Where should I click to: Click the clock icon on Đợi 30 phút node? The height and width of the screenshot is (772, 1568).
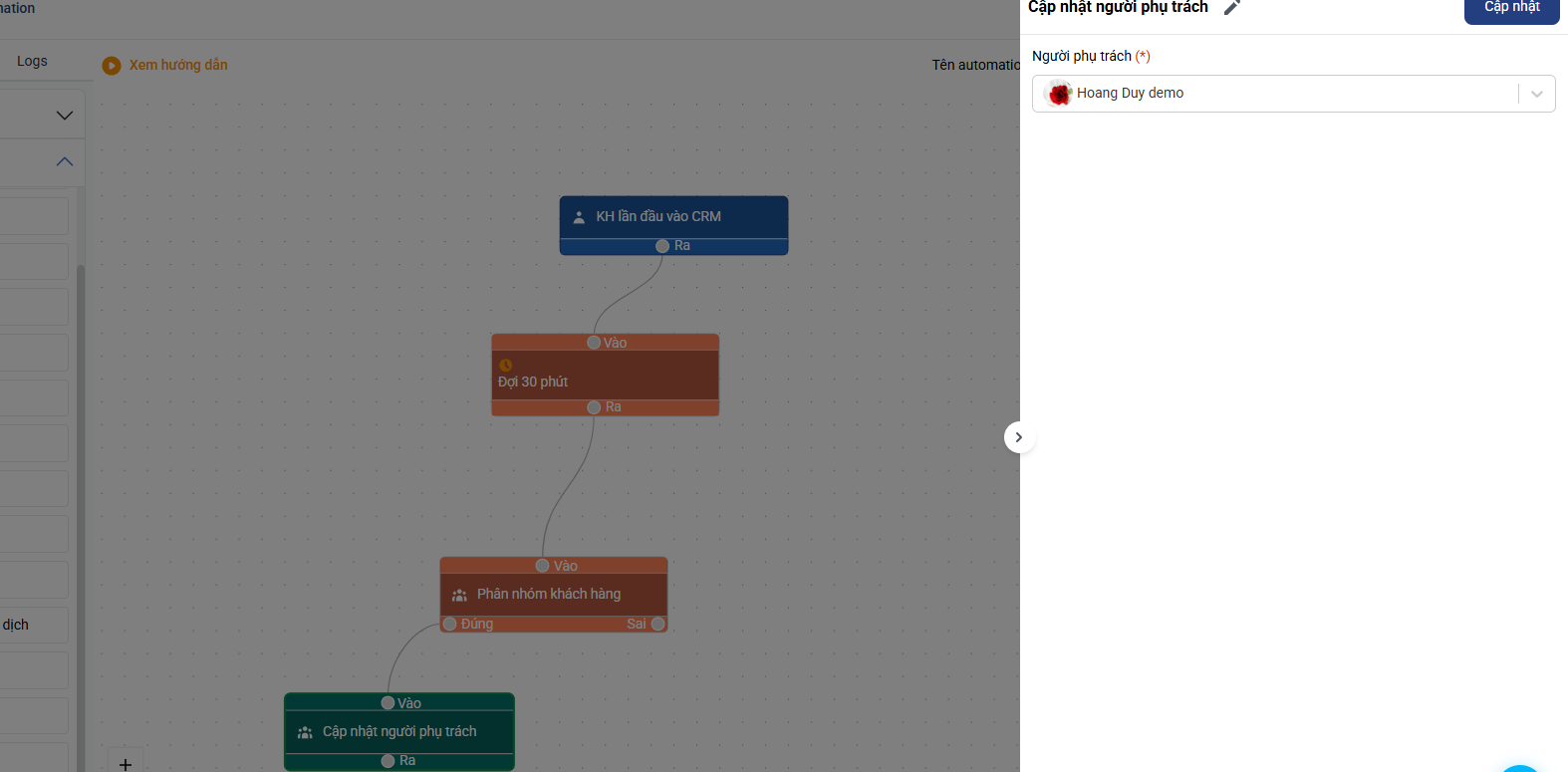click(x=505, y=366)
